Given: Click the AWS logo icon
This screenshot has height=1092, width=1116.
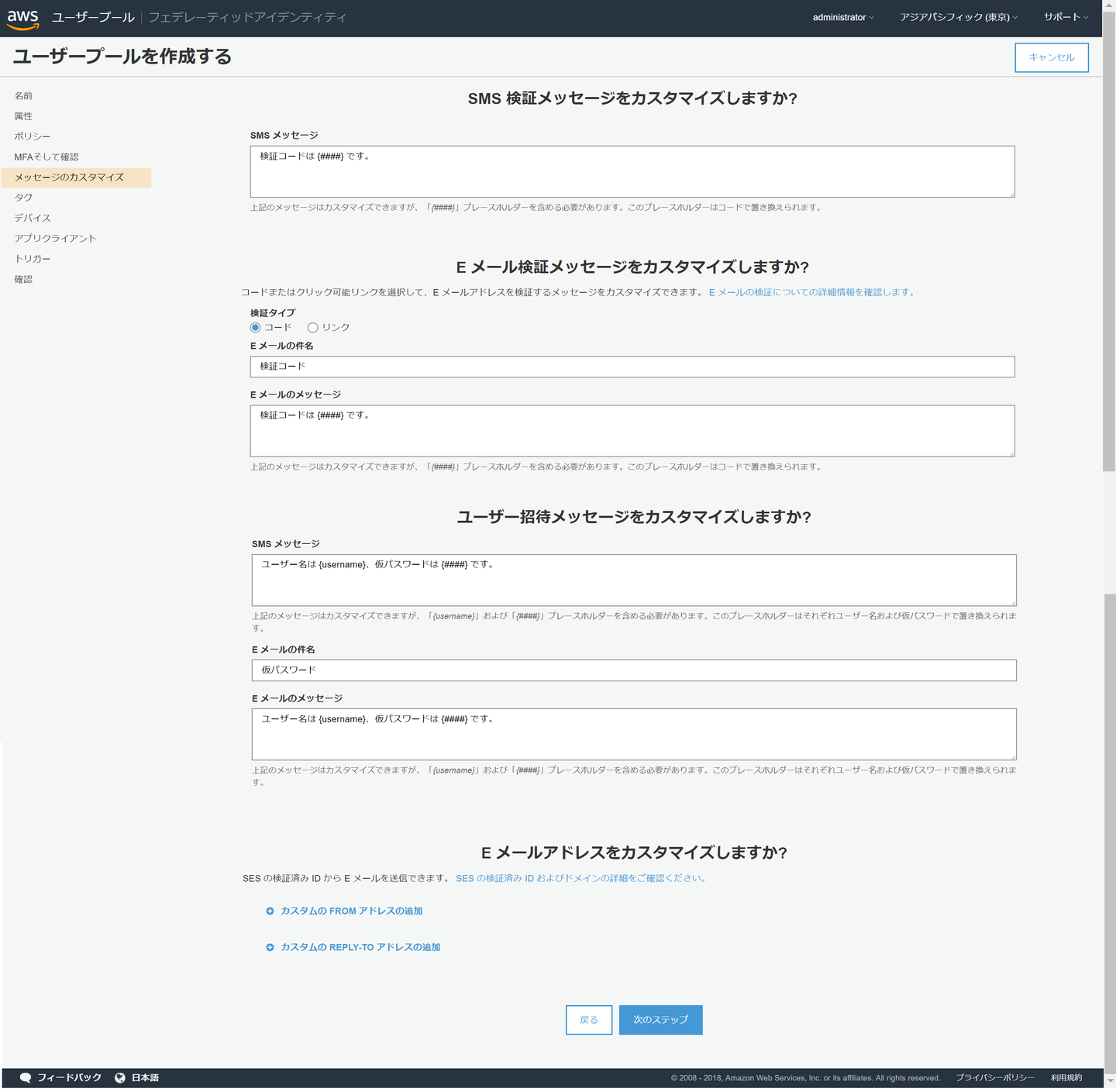Looking at the screenshot, I should (x=23, y=19).
